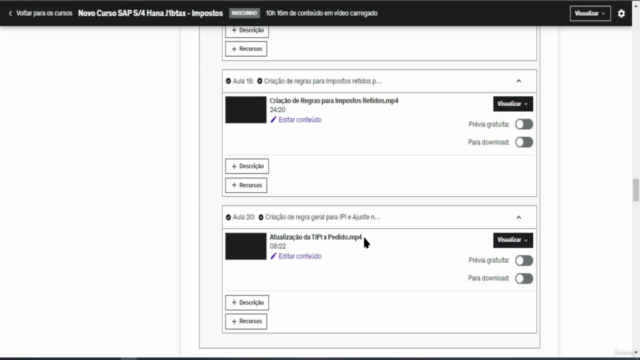
Task: Toggle Para download for Aula 20
Action: tap(524, 278)
